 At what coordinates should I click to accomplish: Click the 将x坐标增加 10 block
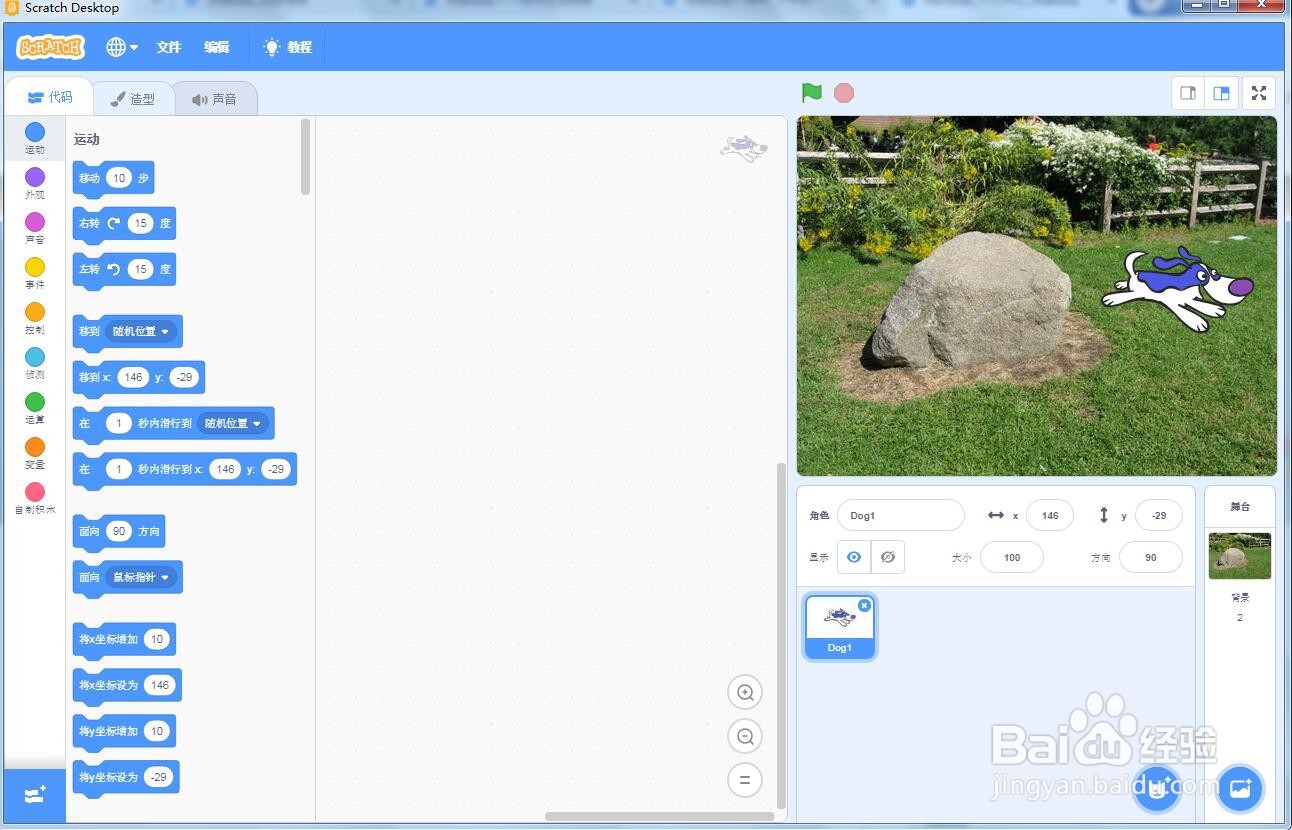pos(125,639)
